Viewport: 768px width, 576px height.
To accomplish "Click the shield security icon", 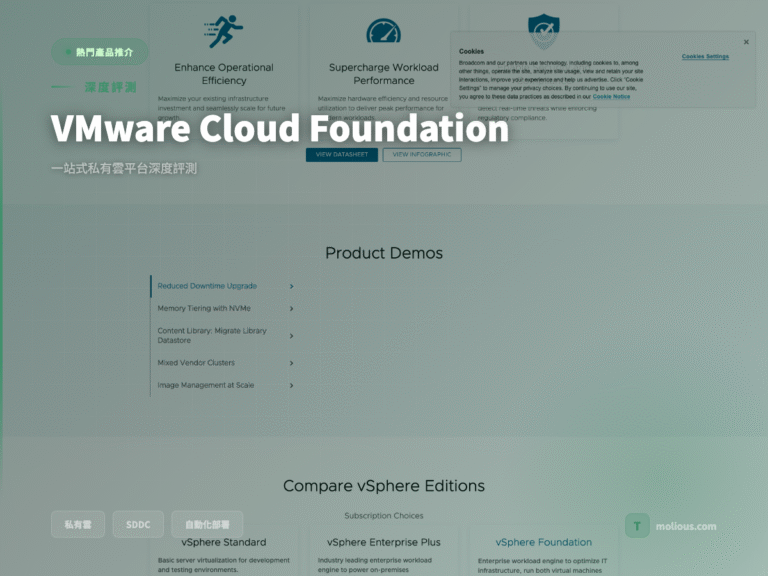I will pyautogui.click(x=544, y=30).
